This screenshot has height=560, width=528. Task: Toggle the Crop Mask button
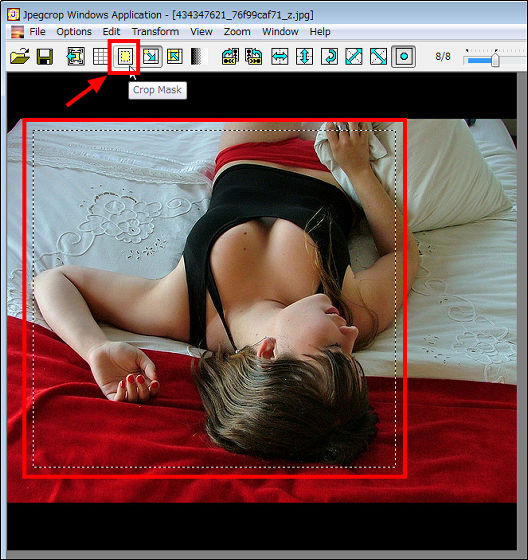pos(125,56)
